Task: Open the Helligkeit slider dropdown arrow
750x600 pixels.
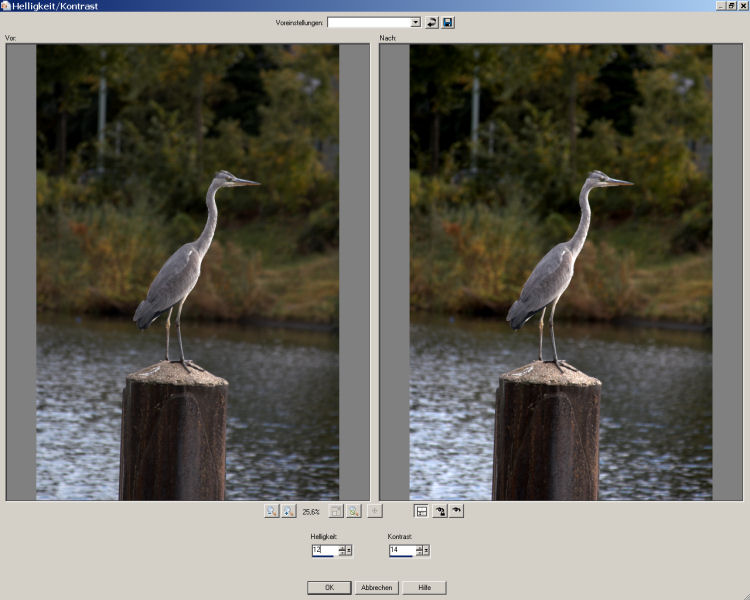Action: click(349, 550)
